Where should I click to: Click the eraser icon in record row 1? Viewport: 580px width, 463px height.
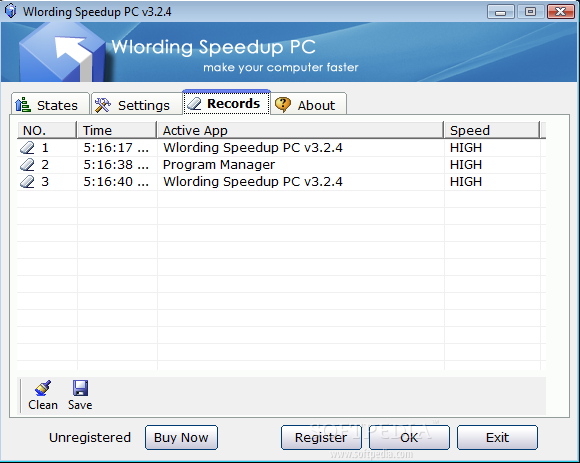click(27, 148)
